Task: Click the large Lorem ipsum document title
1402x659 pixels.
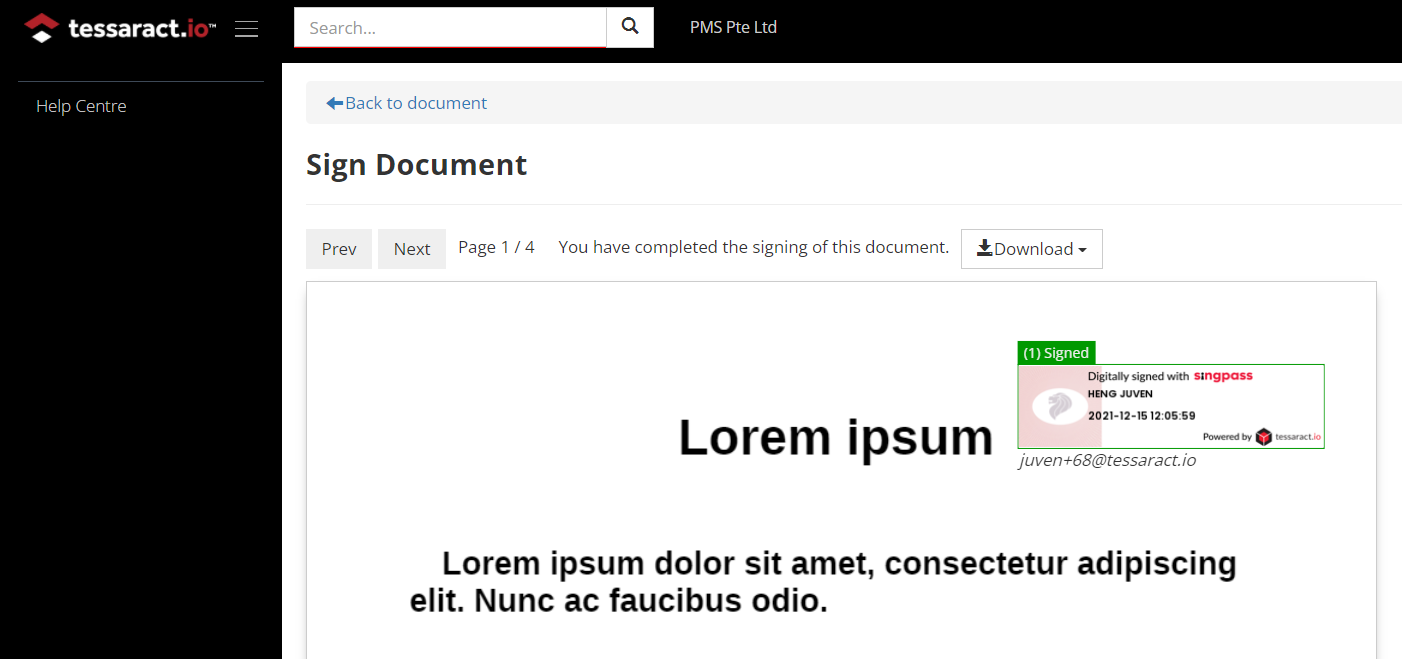Action: [x=836, y=437]
